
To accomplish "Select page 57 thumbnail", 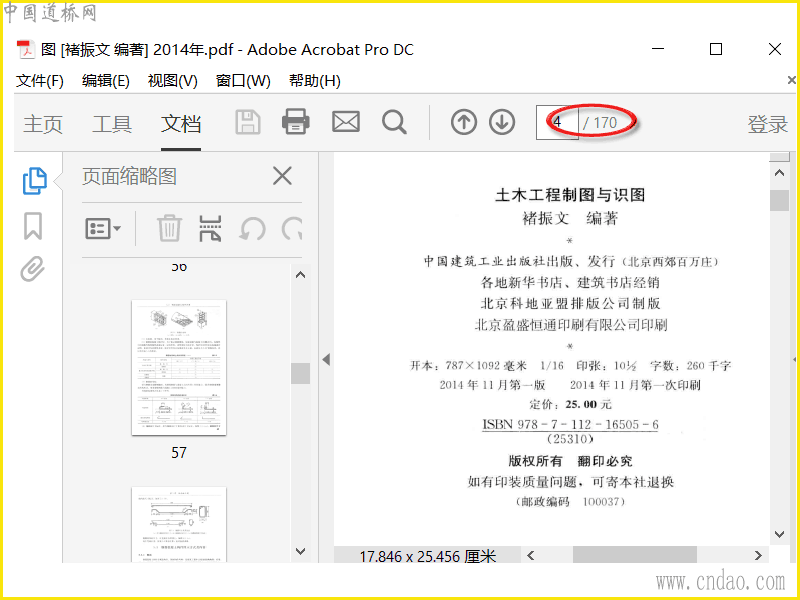I will (179, 367).
